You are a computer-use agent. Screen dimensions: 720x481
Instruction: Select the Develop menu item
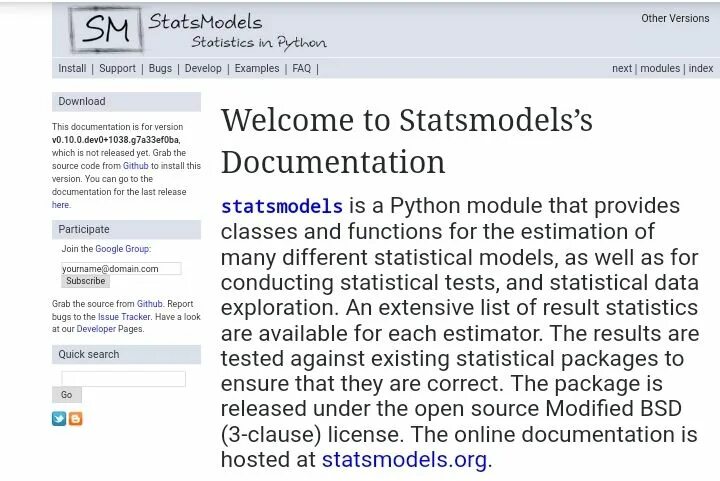coord(203,68)
